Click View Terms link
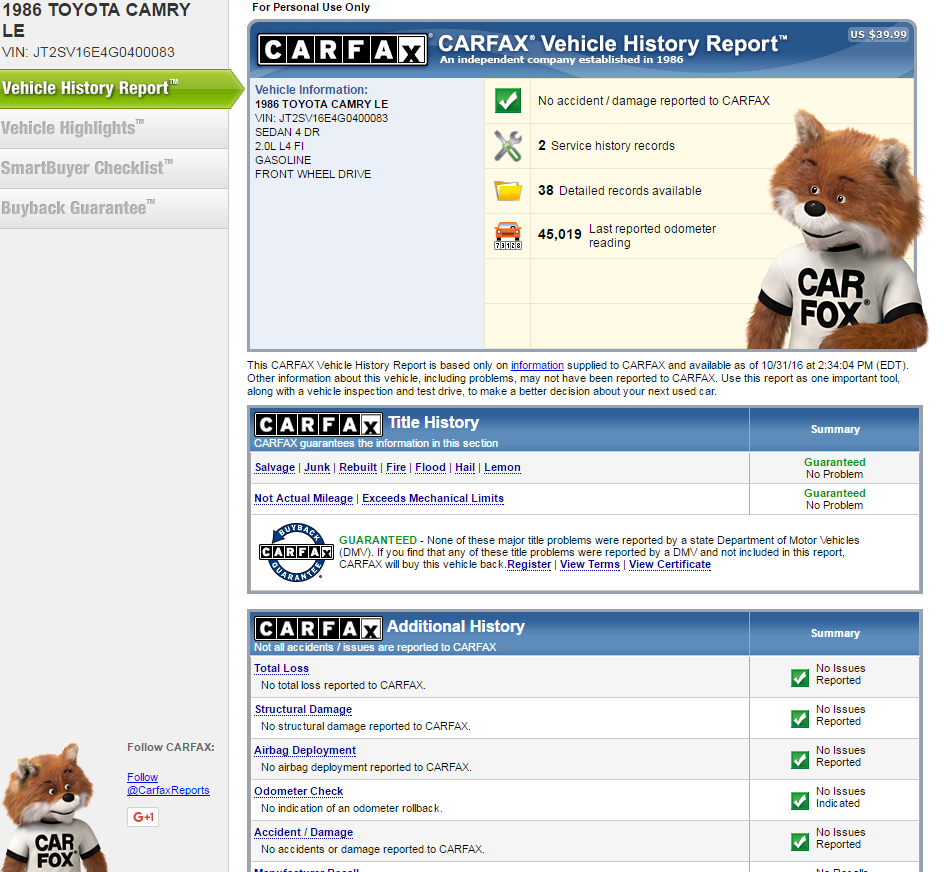Image resolution: width=944 pixels, height=872 pixels. point(589,564)
